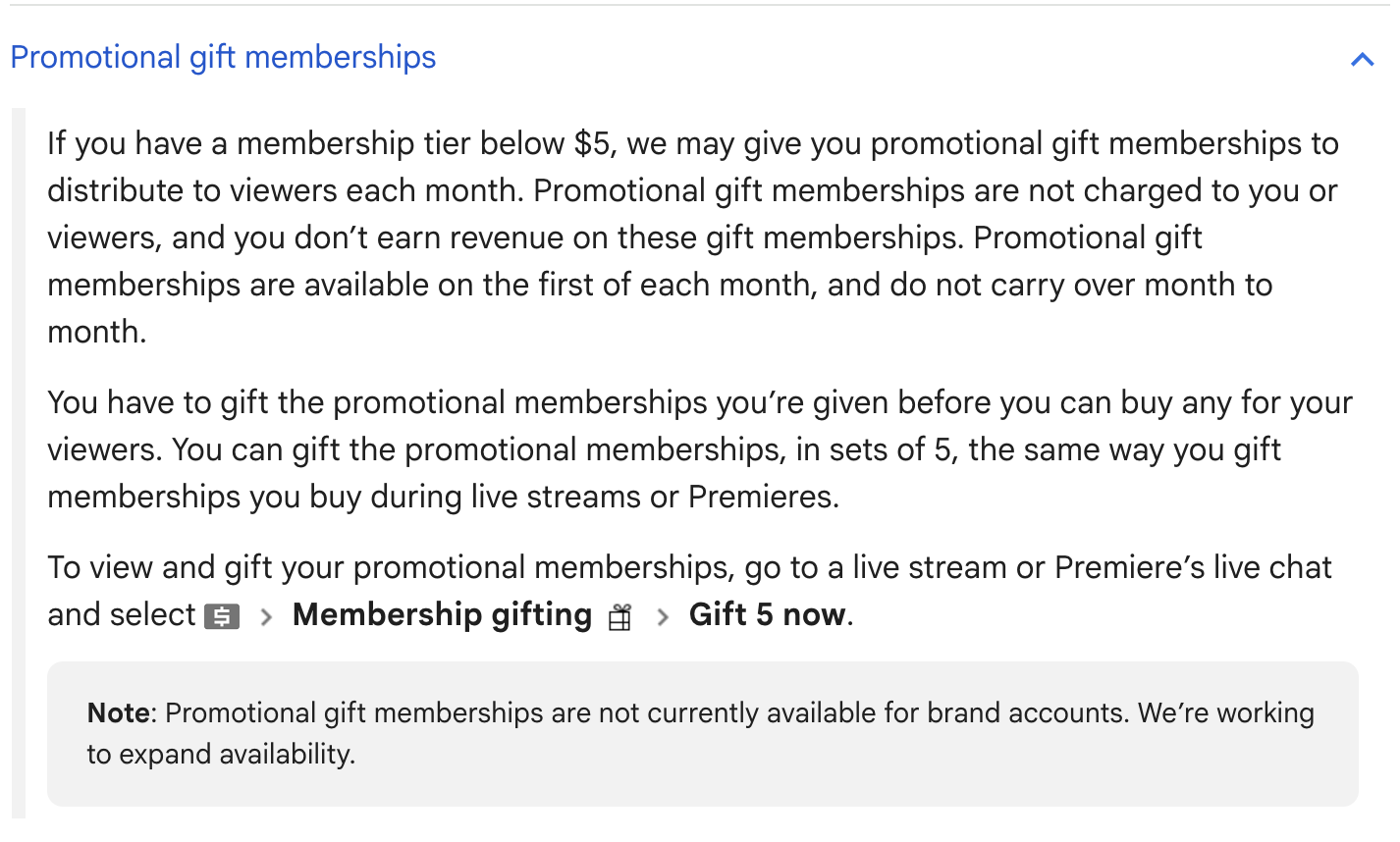Click the bold Note label

click(x=120, y=712)
